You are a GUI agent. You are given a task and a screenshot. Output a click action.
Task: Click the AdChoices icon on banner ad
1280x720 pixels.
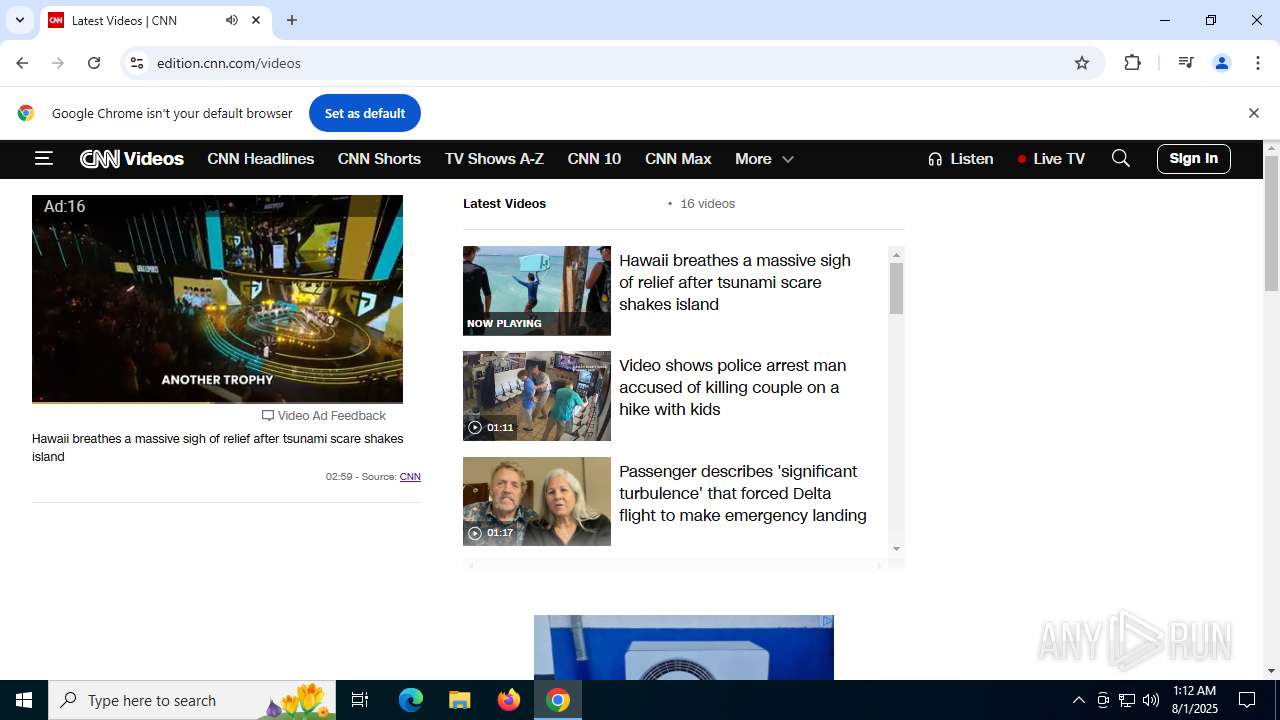827,621
